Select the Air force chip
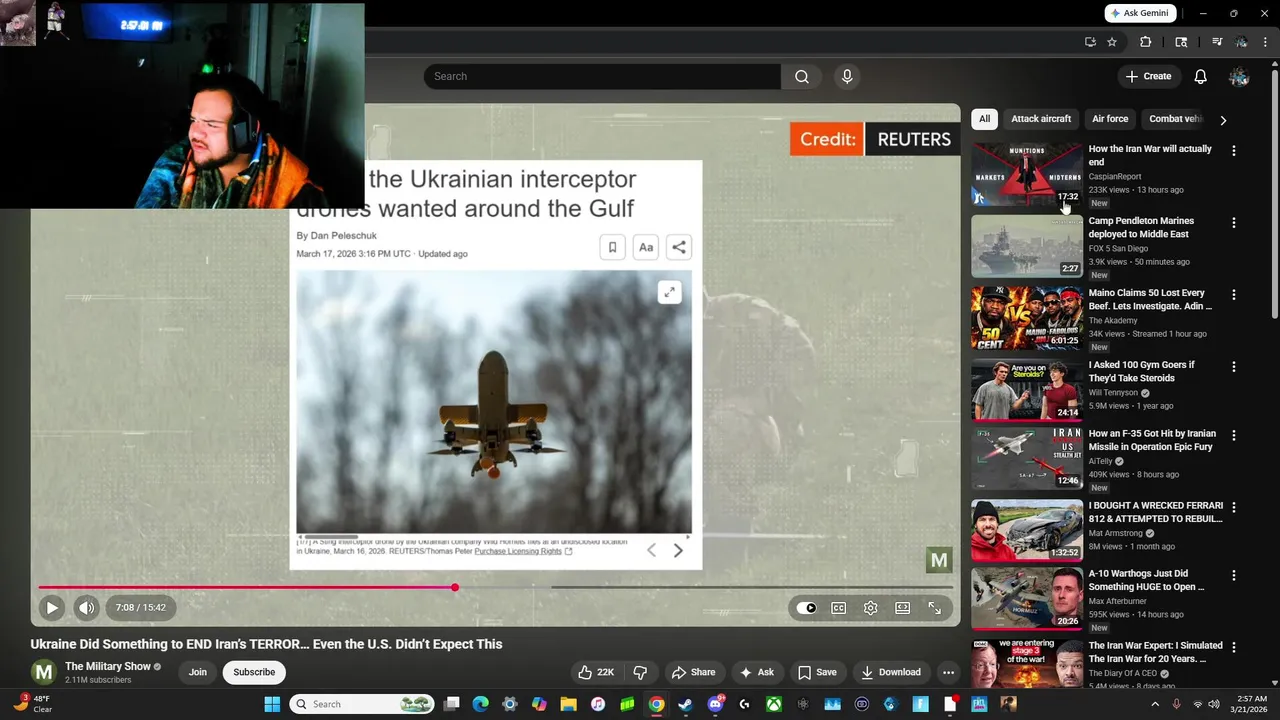1280x720 pixels. pyautogui.click(x=1110, y=119)
